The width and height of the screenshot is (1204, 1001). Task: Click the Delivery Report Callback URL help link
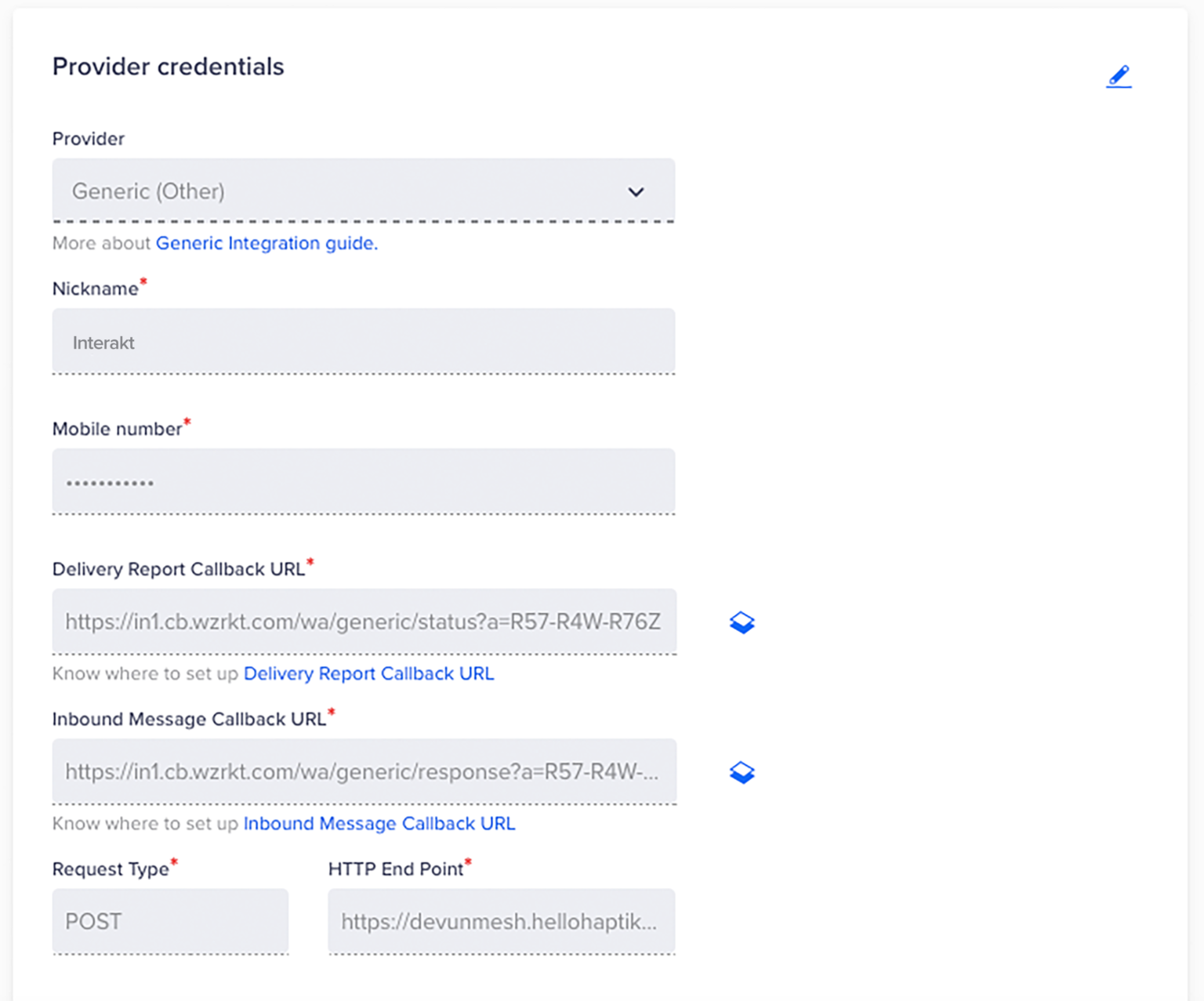point(368,673)
